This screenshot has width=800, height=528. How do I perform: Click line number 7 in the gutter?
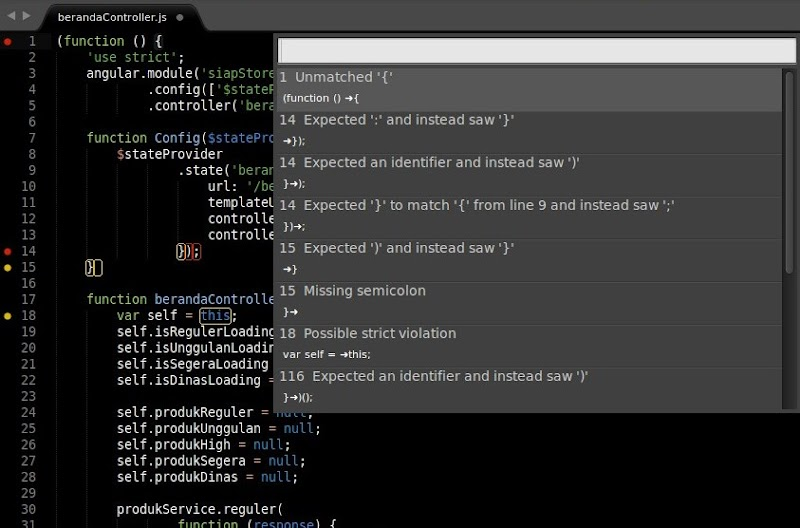[x=32, y=138]
